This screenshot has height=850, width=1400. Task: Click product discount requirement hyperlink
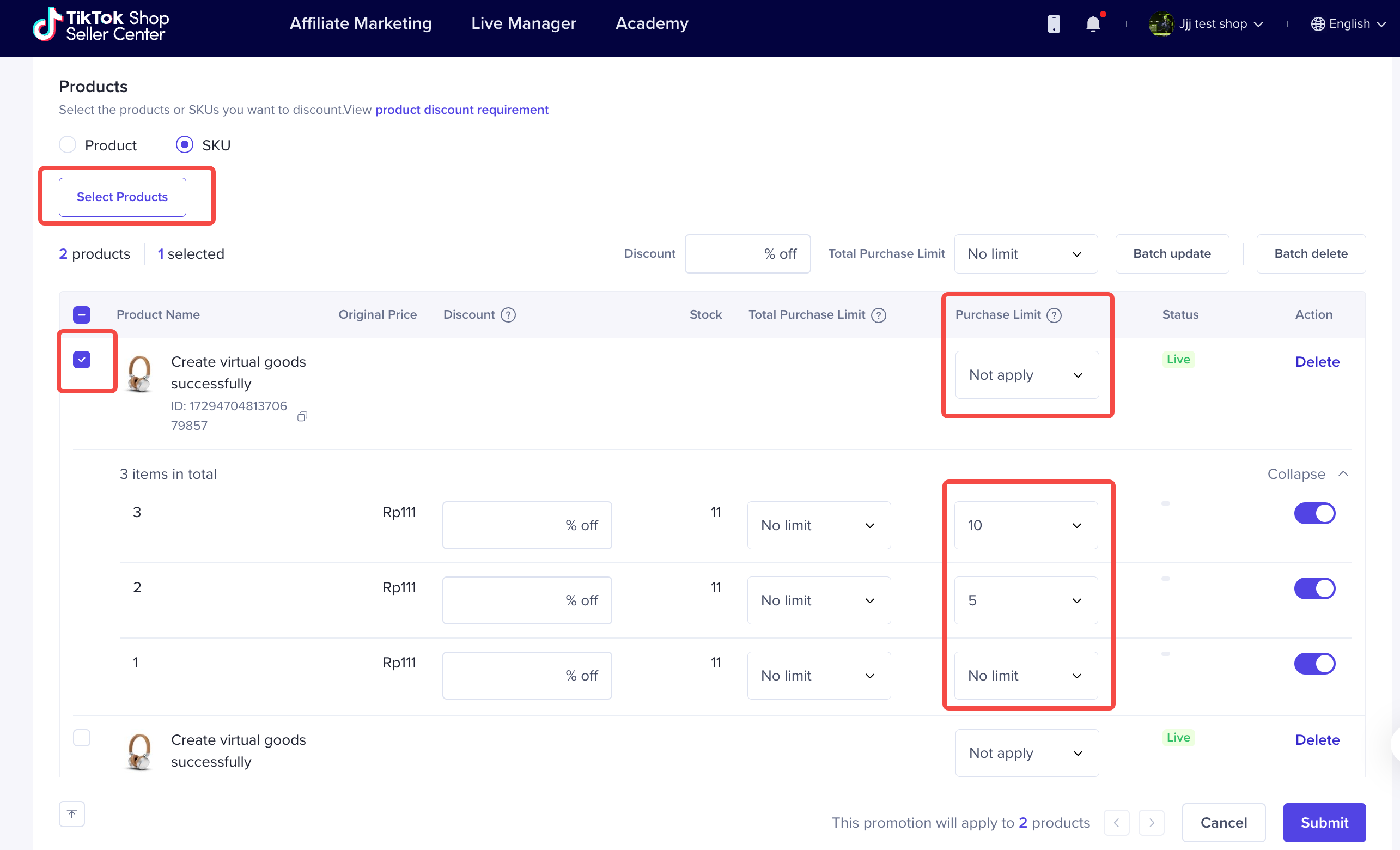coord(463,110)
